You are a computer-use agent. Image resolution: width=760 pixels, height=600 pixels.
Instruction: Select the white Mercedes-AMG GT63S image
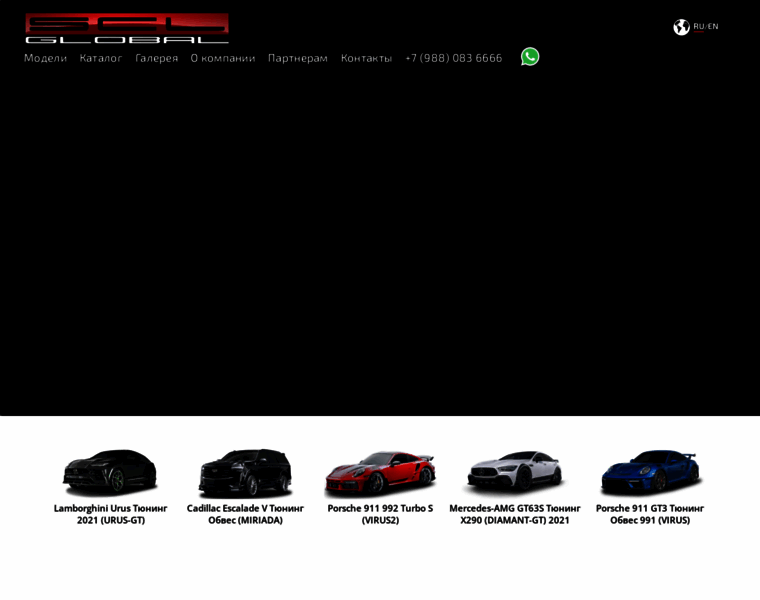(x=515, y=473)
